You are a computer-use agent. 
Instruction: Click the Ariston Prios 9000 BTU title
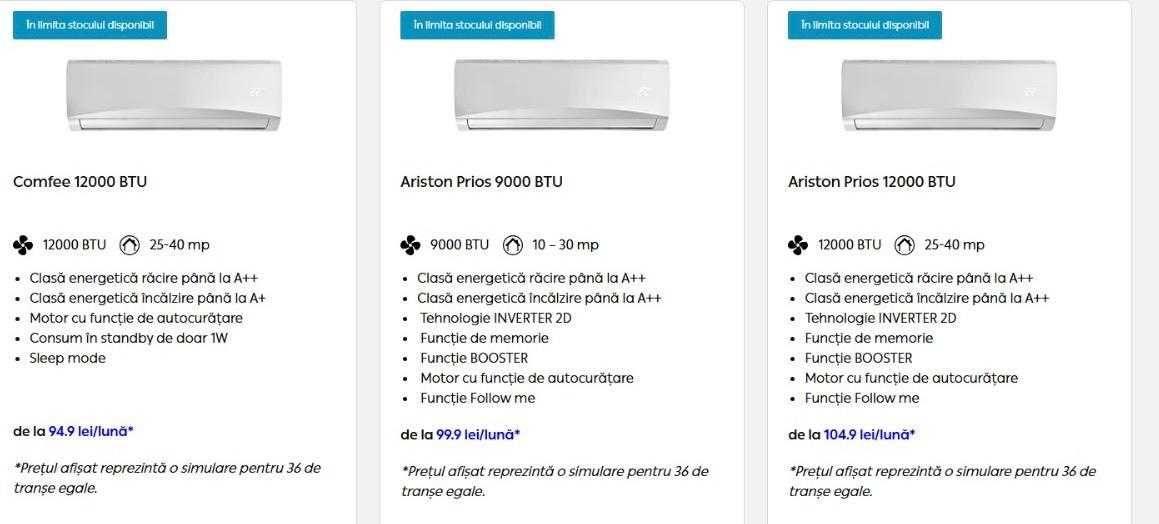pos(481,182)
